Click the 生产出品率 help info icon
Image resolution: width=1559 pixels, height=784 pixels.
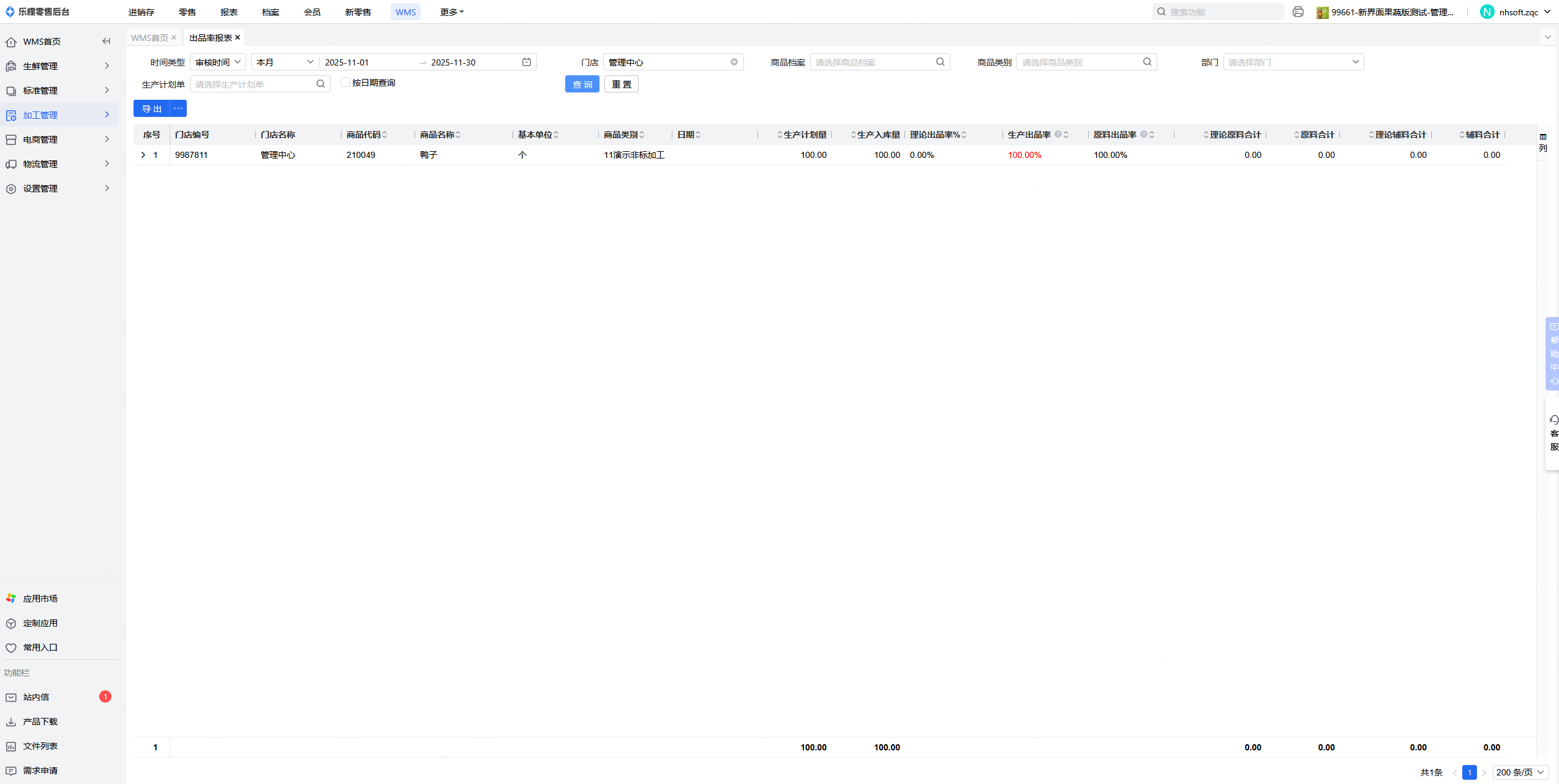tap(1057, 135)
